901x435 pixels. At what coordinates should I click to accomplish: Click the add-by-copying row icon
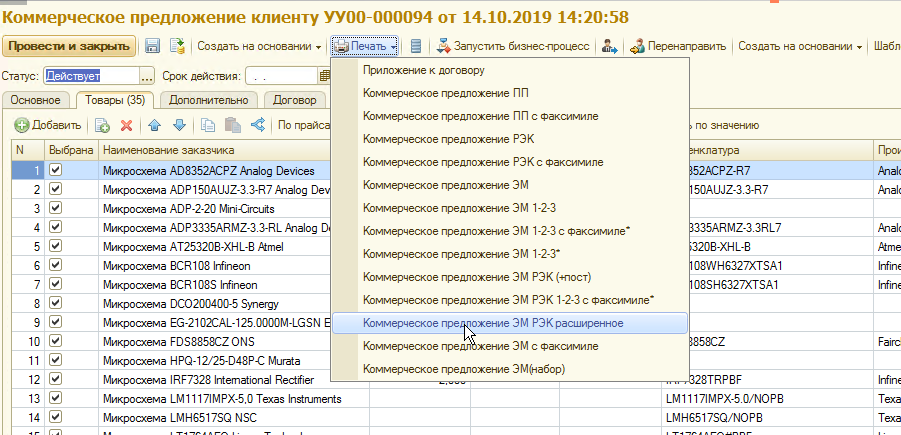coord(102,125)
